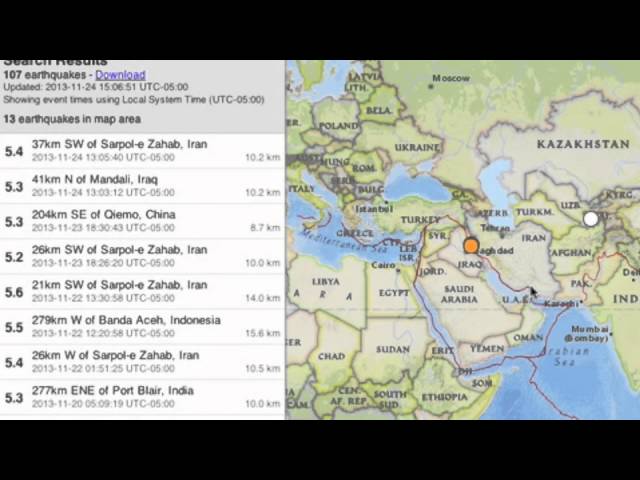This screenshot has width=640, height=480.
Task: Click the Cairo city label on map
Action: (x=384, y=266)
